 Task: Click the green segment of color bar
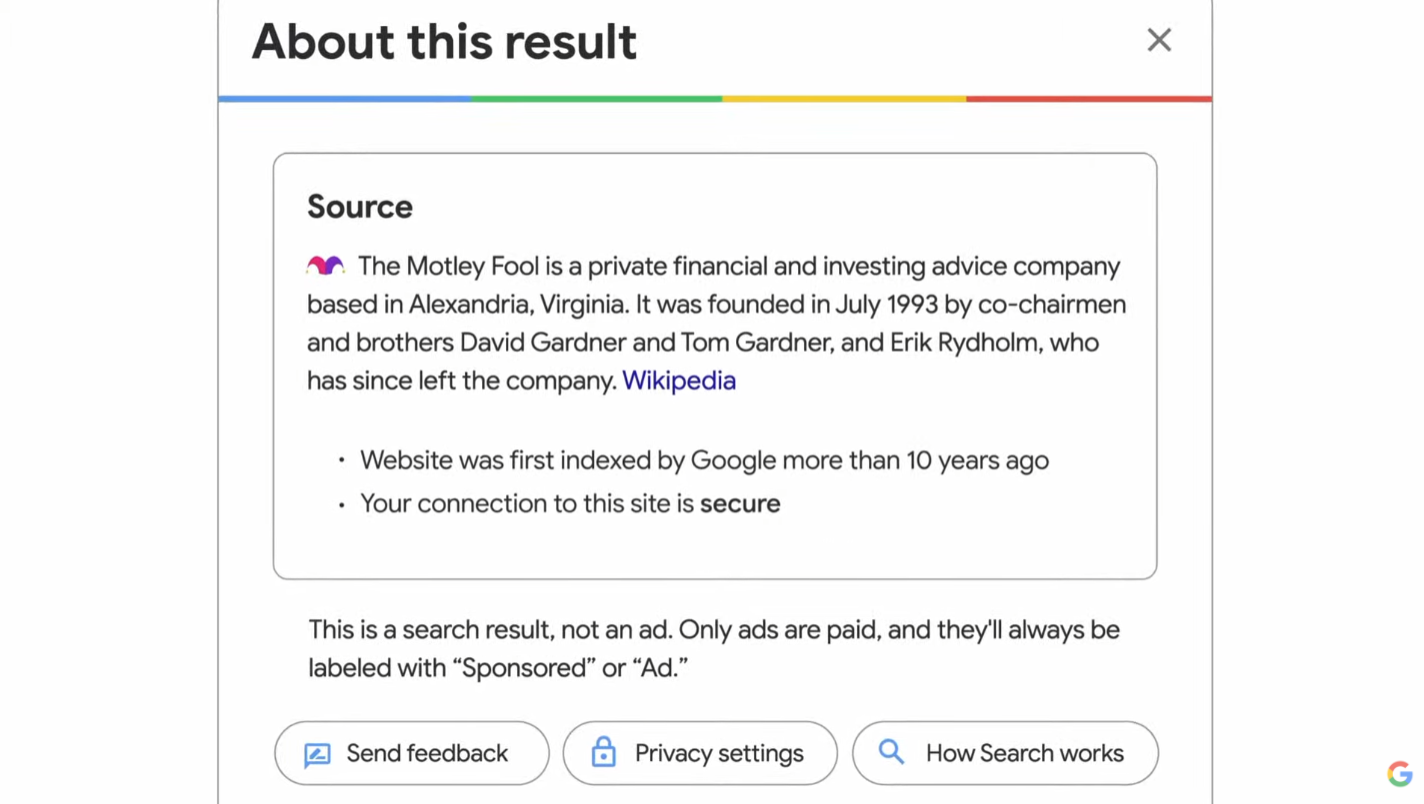(x=596, y=99)
